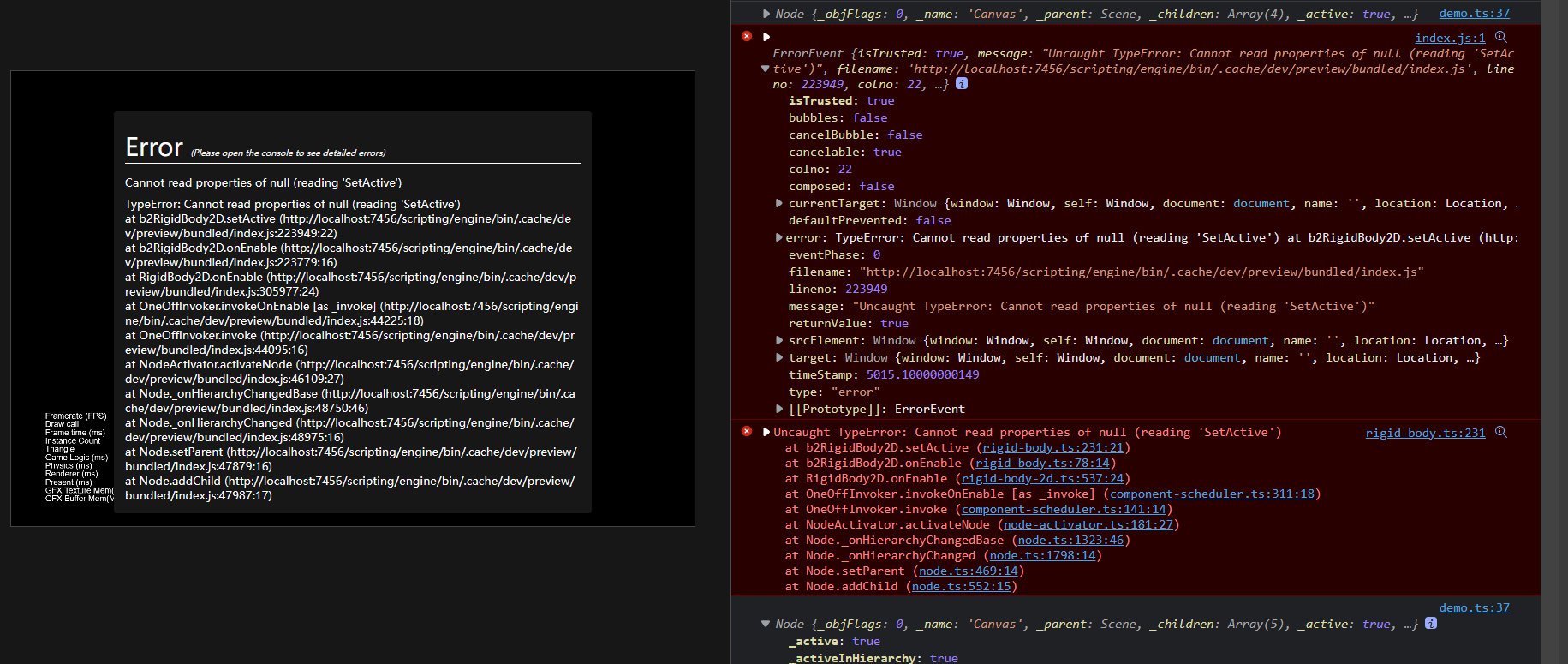
Task: Select the 'cancelBubble: false' property line
Action: (856, 135)
